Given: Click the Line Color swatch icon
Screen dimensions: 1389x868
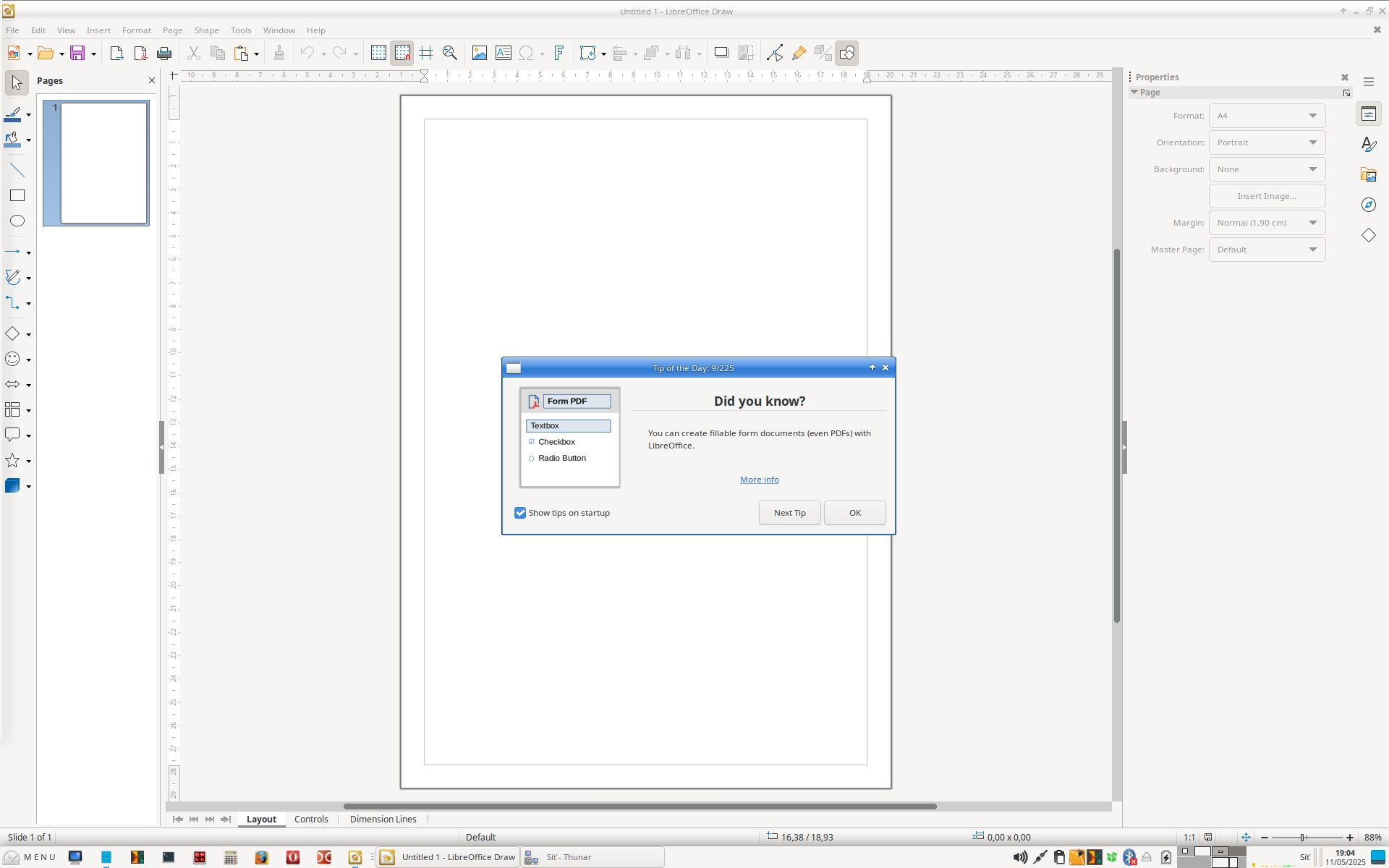Looking at the screenshot, I should coord(13,115).
